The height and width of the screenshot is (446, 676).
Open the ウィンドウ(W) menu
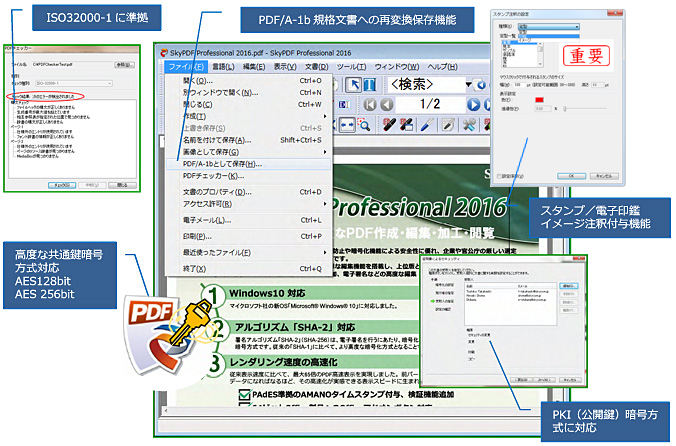(397, 67)
